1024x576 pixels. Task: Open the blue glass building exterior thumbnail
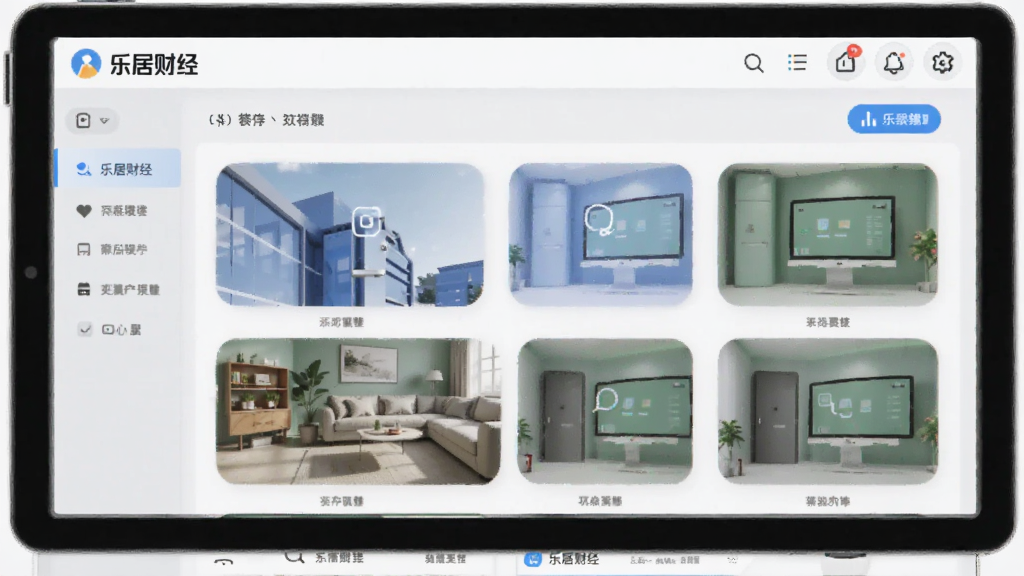pyautogui.click(x=350, y=234)
